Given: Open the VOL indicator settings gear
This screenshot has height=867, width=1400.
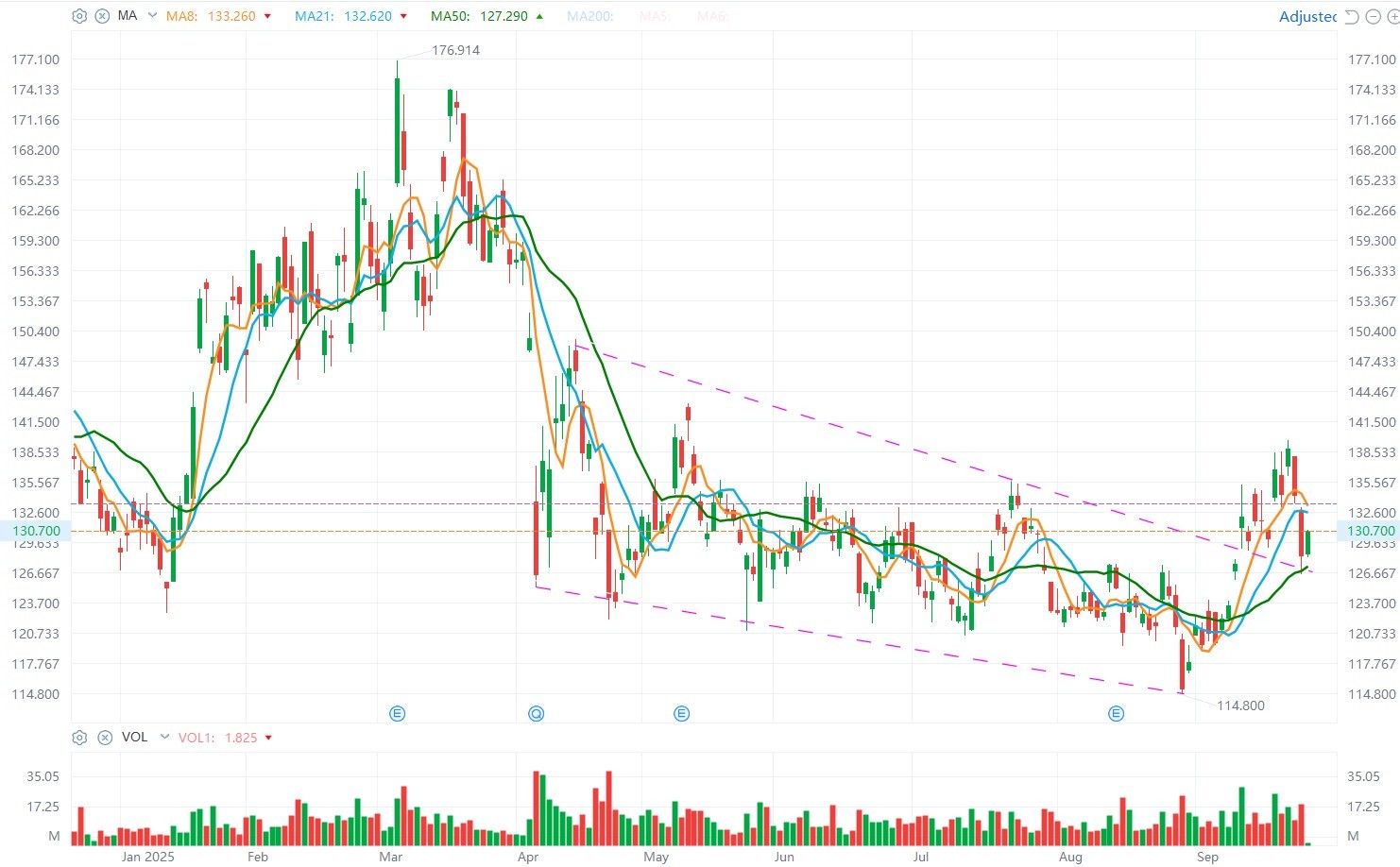Looking at the screenshot, I should click(x=79, y=737).
